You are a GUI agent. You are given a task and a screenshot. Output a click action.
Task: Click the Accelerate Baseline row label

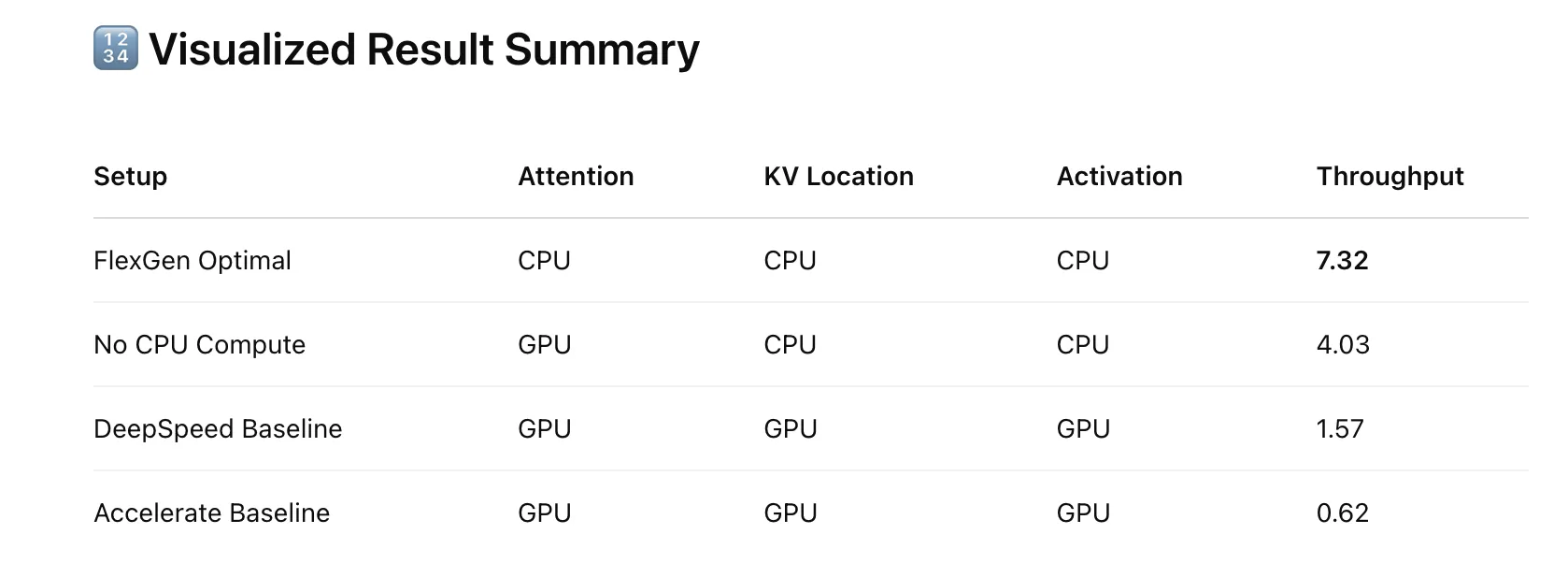(x=212, y=512)
